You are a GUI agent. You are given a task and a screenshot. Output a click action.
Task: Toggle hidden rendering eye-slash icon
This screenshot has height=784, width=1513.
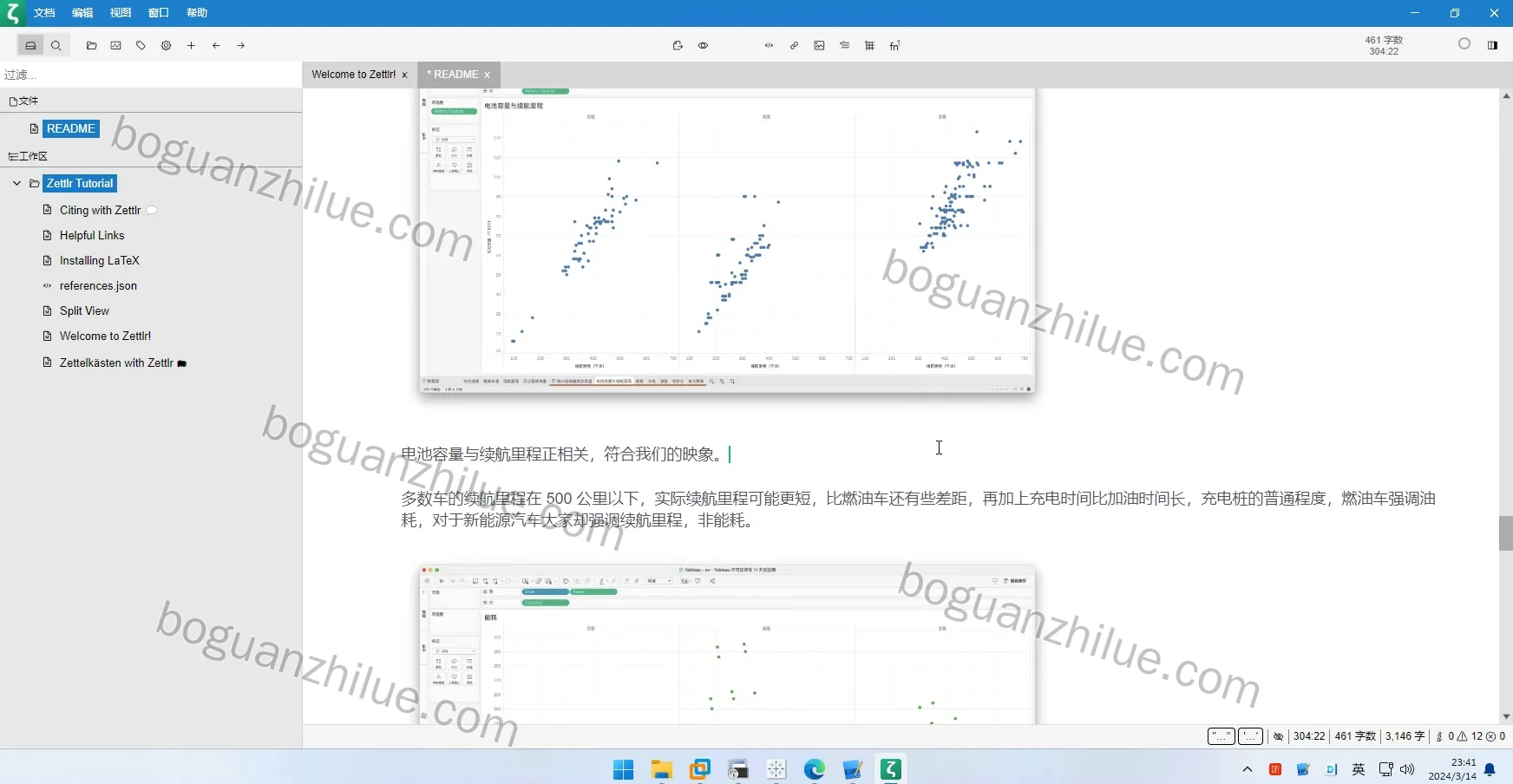1278,736
